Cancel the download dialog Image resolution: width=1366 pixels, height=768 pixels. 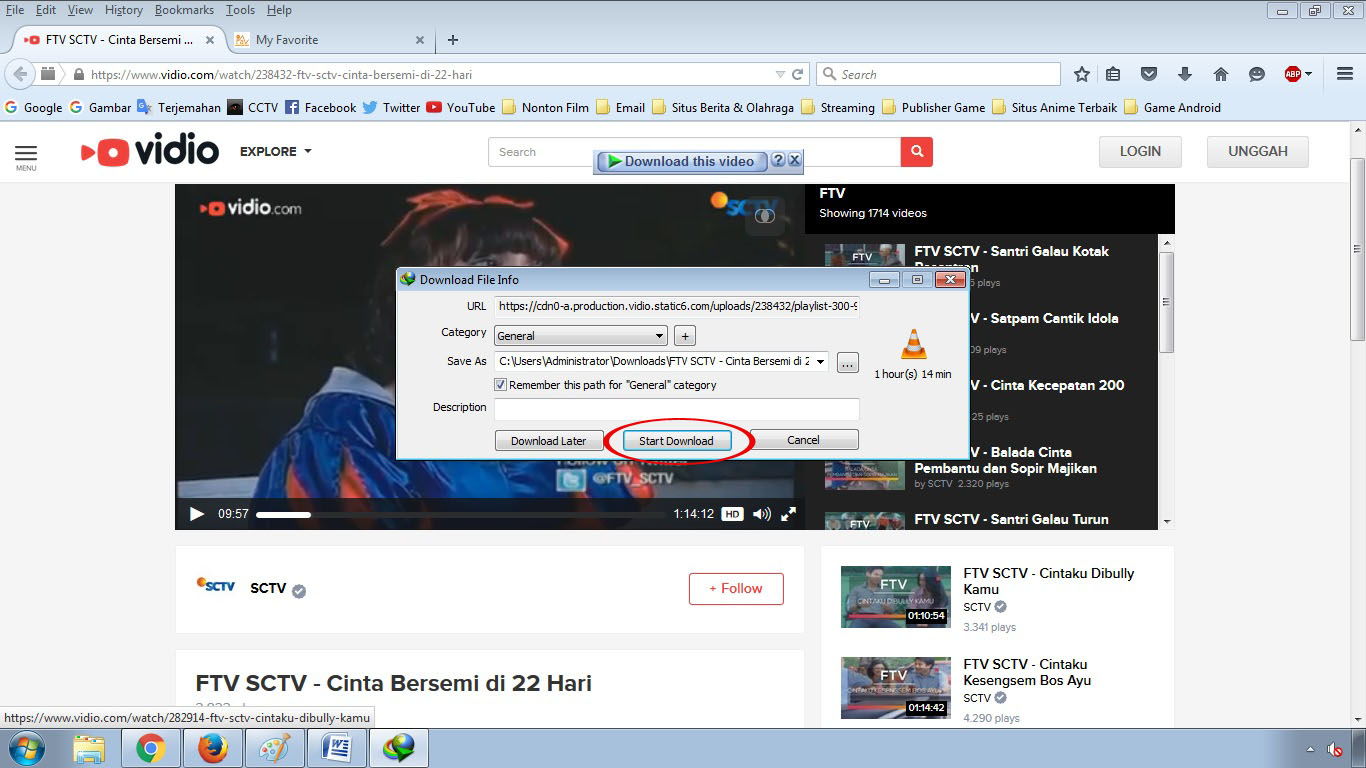click(x=804, y=440)
